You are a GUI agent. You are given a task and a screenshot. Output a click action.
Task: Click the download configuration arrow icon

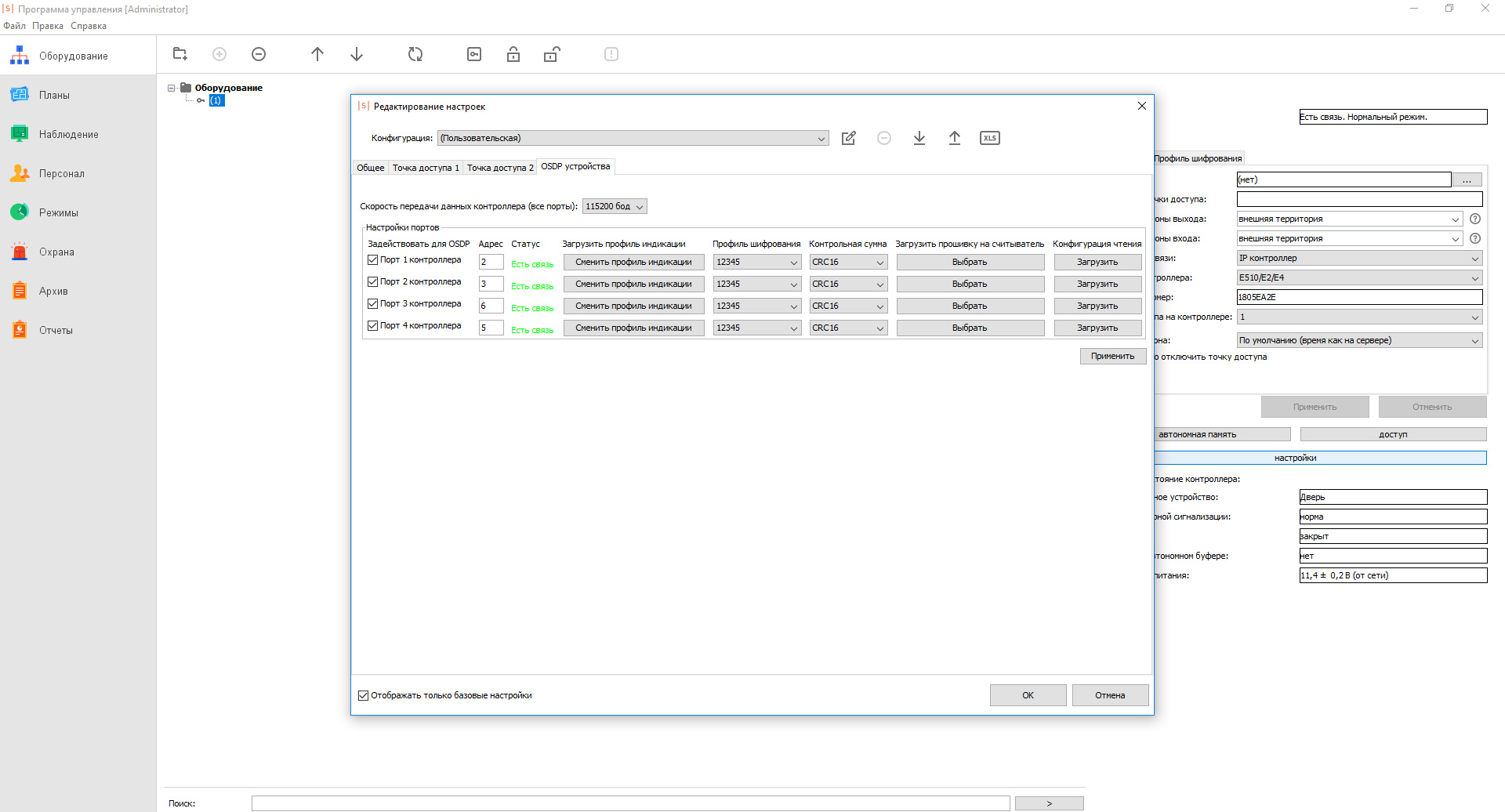click(919, 138)
